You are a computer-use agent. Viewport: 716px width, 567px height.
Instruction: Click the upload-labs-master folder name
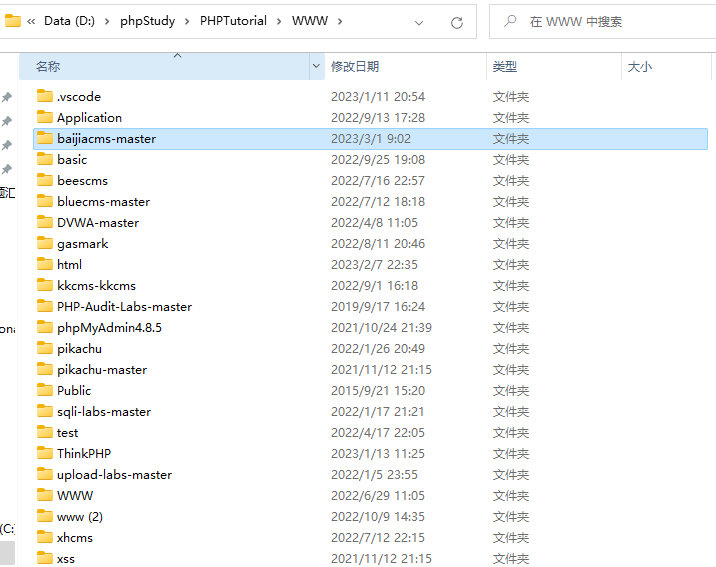click(114, 475)
